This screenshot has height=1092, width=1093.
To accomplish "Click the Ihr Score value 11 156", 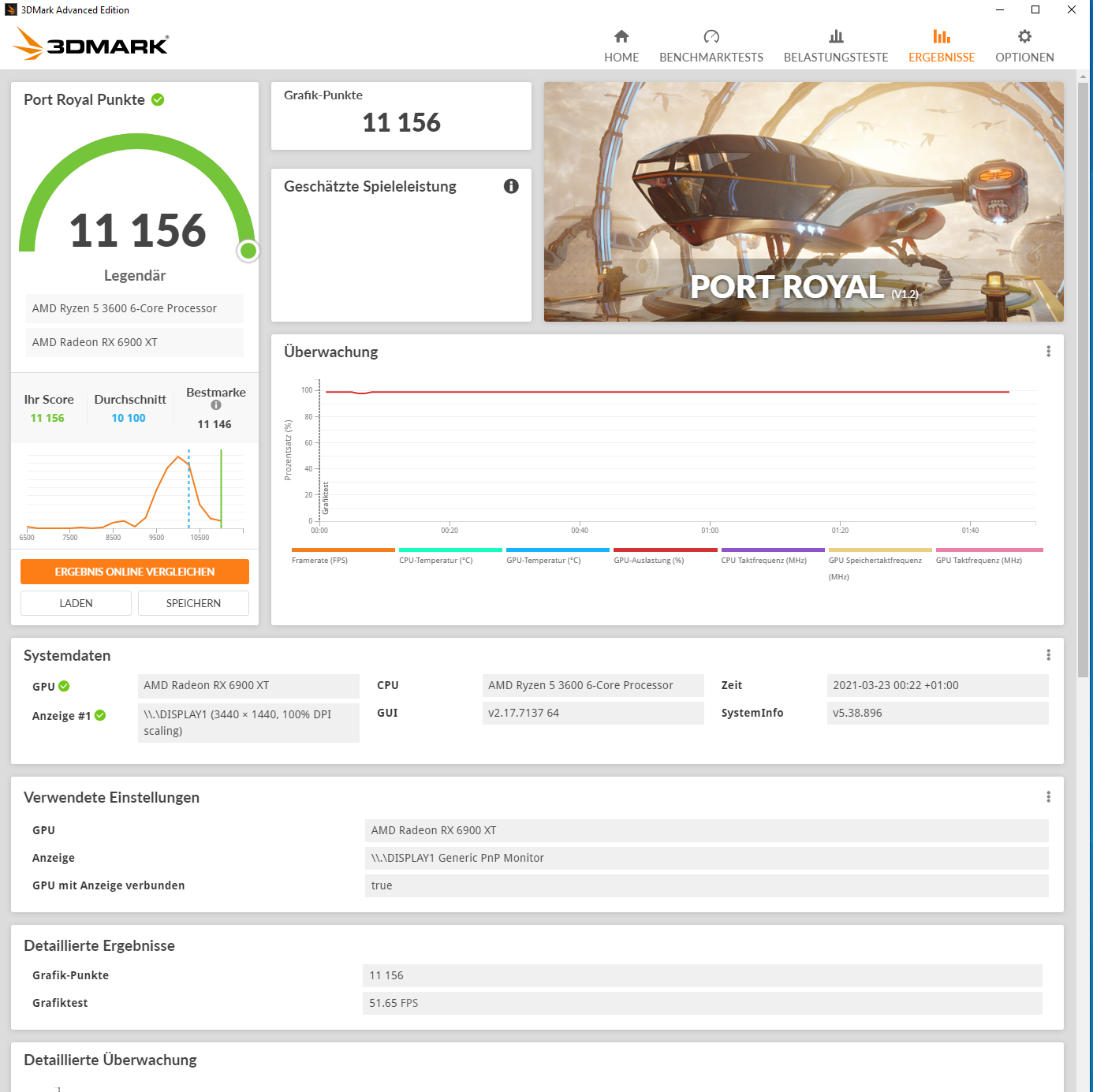I will pos(47,418).
